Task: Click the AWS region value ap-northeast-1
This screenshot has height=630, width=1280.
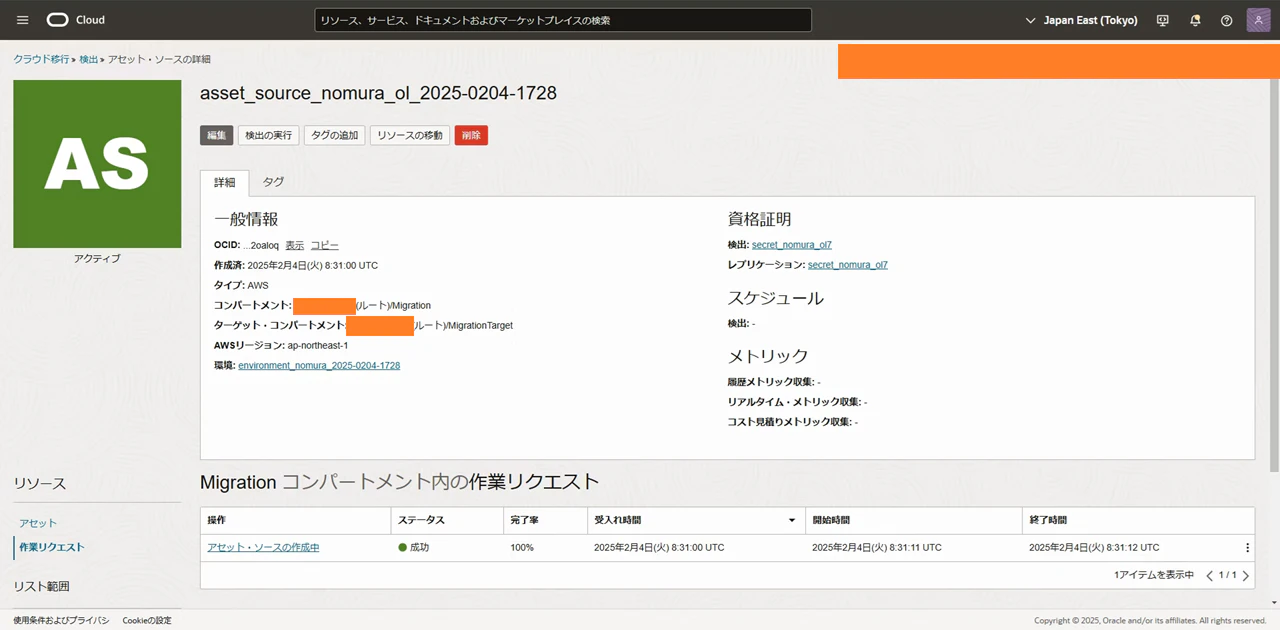Action: (318, 345)
